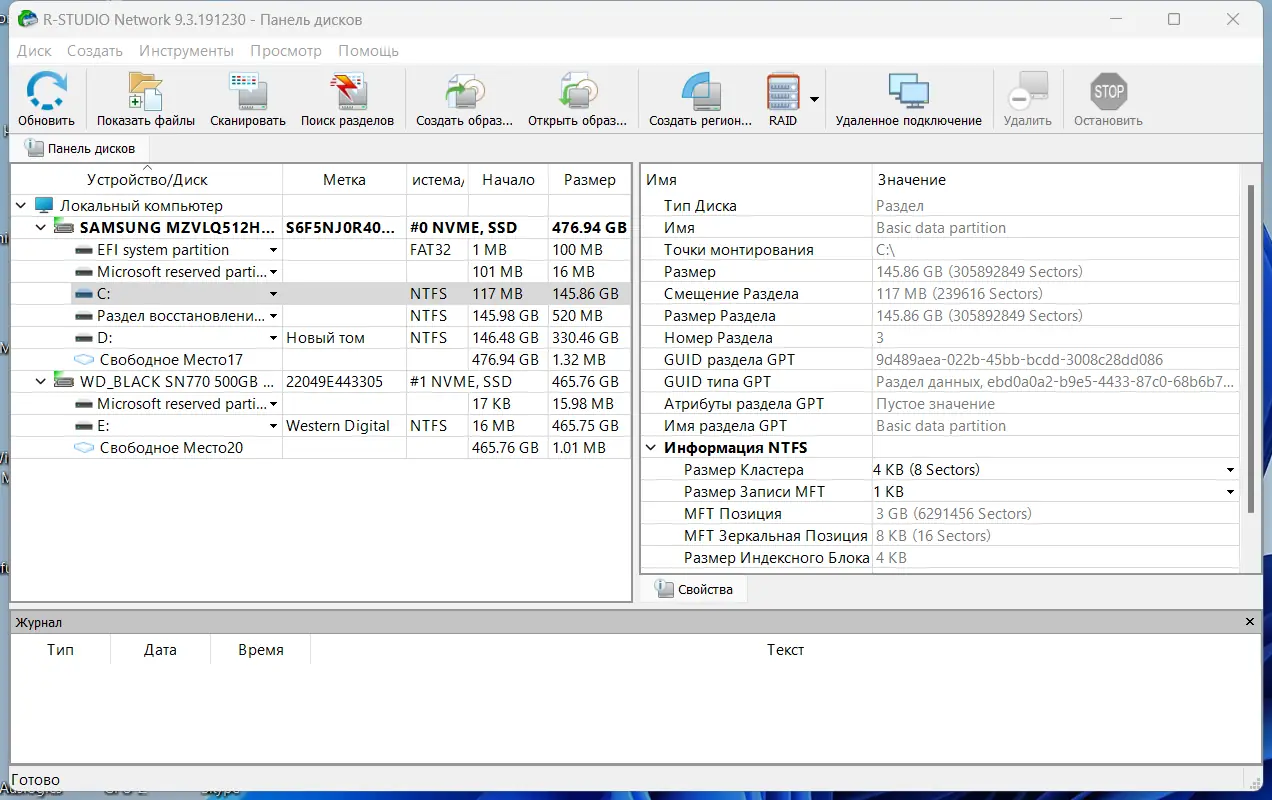
Task: Open the Инструменты menu
Action: coord(186,50)
